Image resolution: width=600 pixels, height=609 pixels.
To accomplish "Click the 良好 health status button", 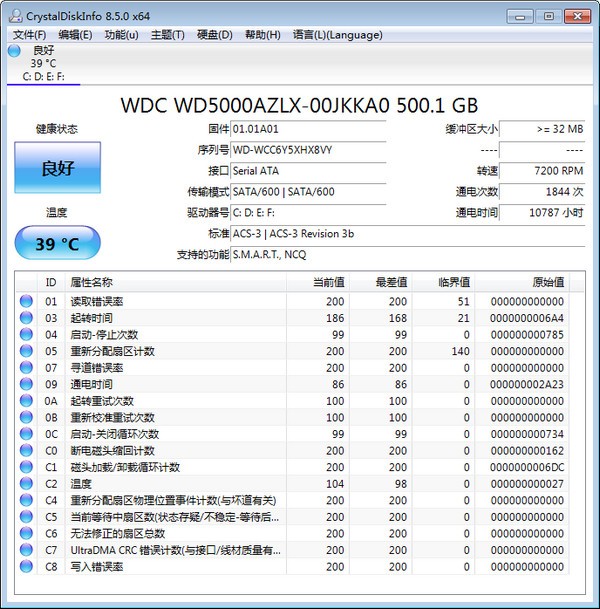I will coord(57,167).
